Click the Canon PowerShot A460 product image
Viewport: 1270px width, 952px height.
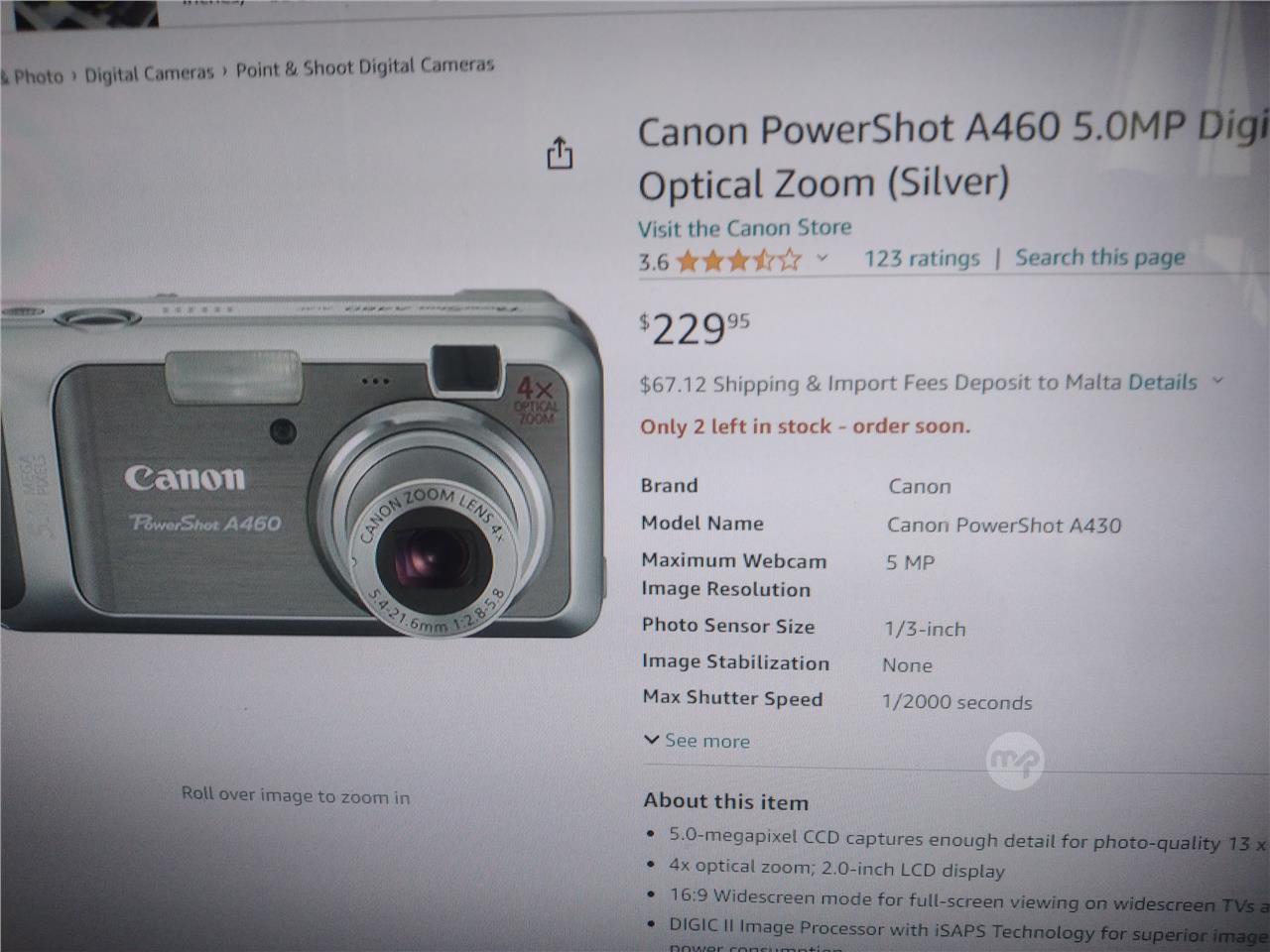298,464
